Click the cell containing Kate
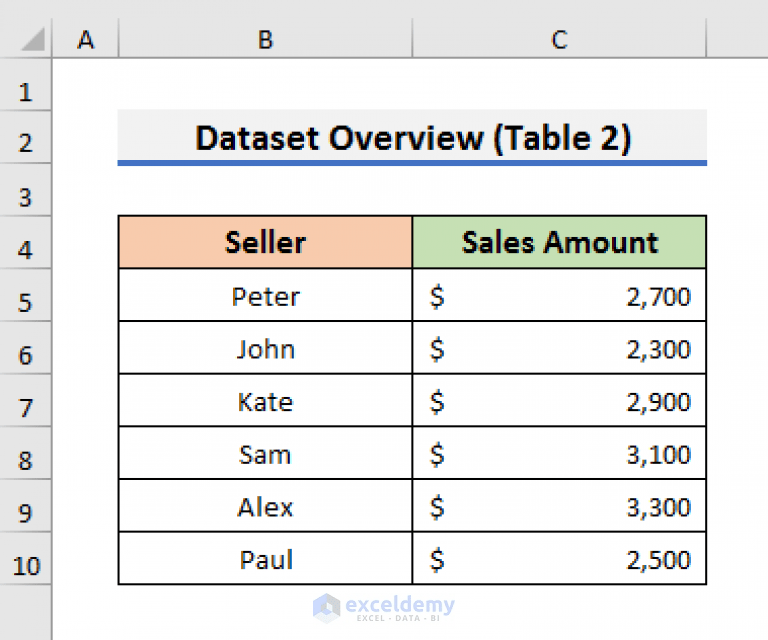 pos(265,401)
